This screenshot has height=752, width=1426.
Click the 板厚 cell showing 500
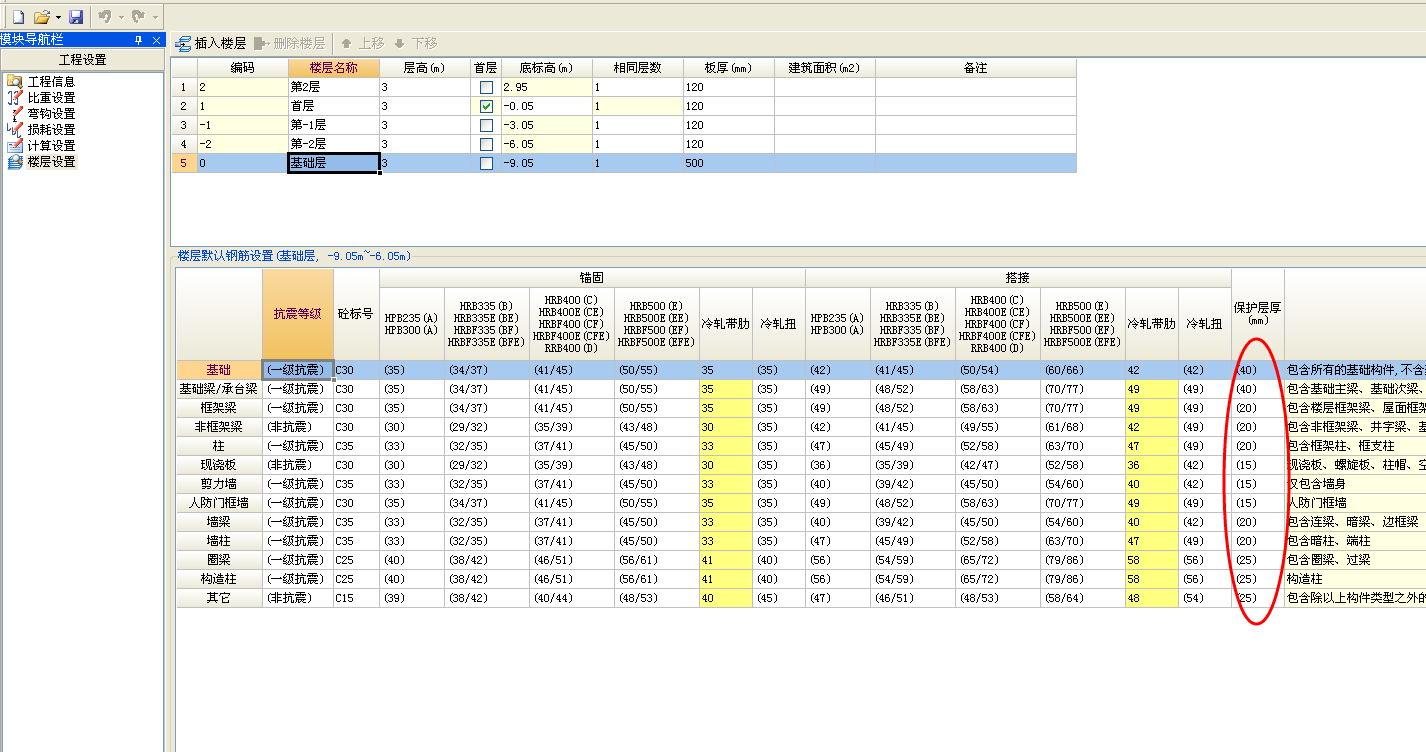(x=729, y=163)
